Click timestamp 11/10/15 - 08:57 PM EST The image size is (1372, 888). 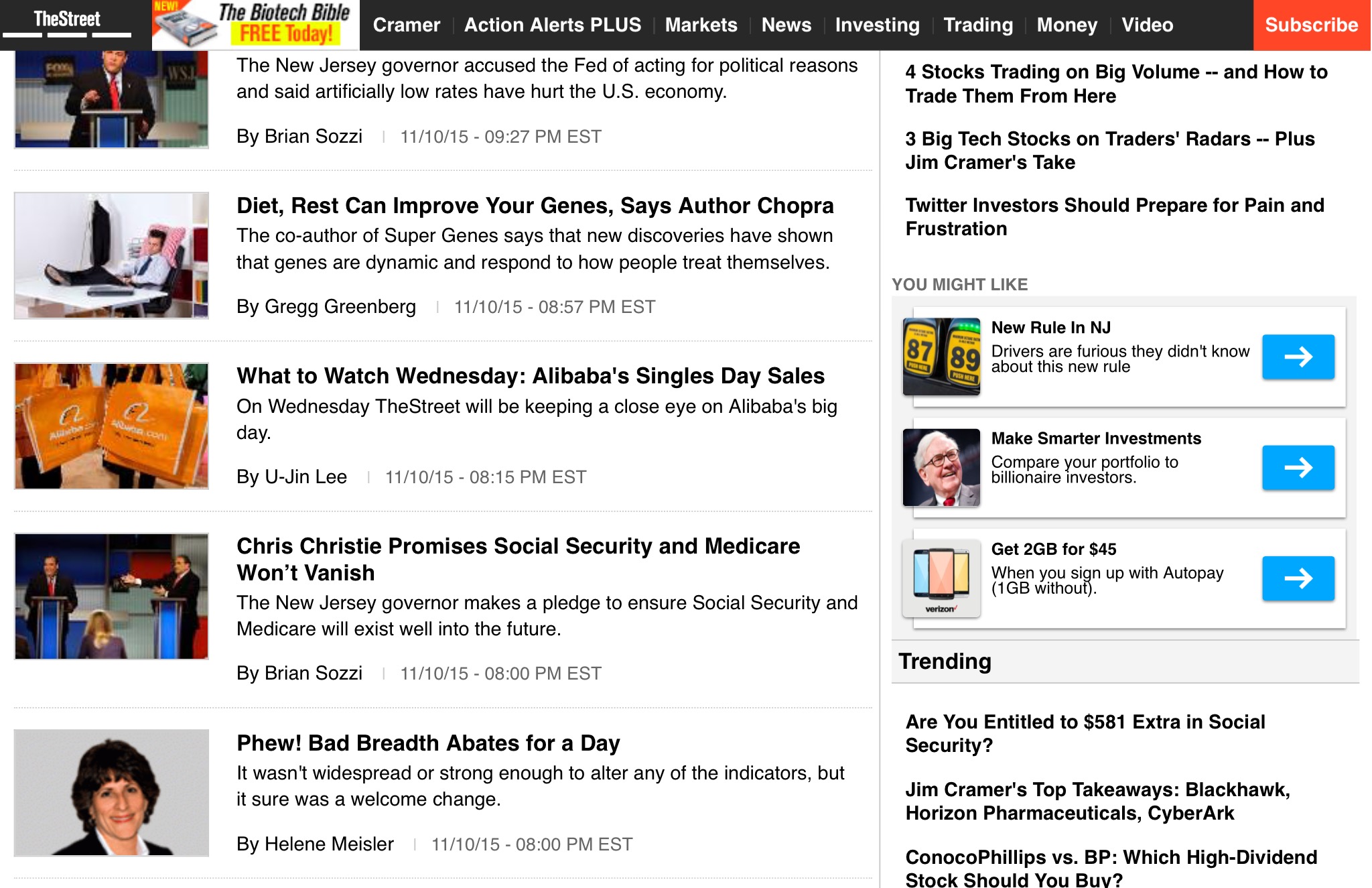tap(555, 307)
